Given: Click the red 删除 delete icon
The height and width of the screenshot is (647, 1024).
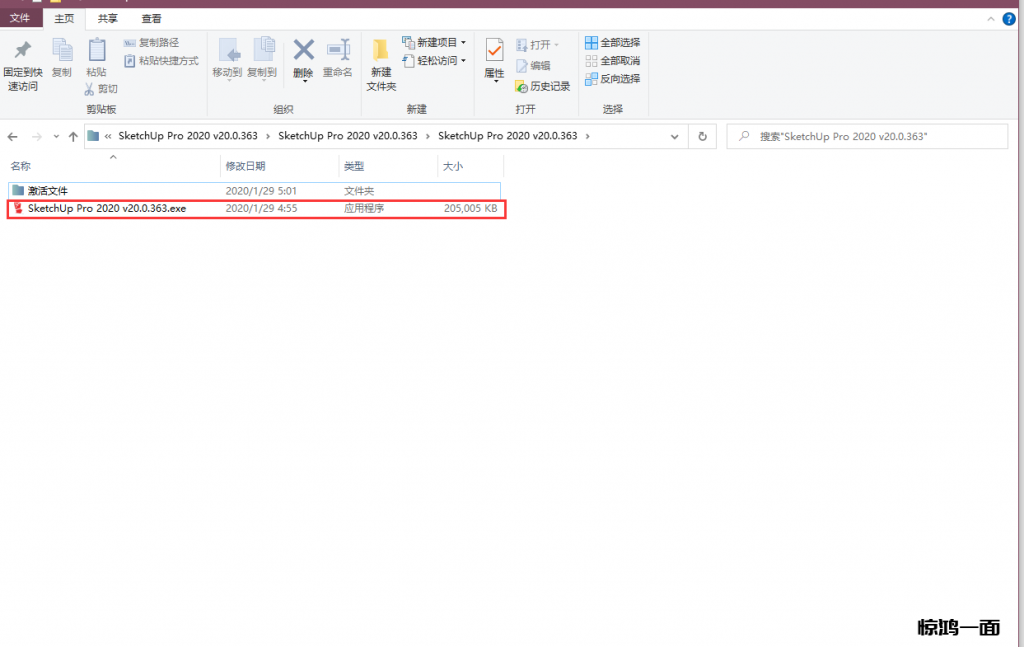Looking at the screenshot, I should (303, 51).
